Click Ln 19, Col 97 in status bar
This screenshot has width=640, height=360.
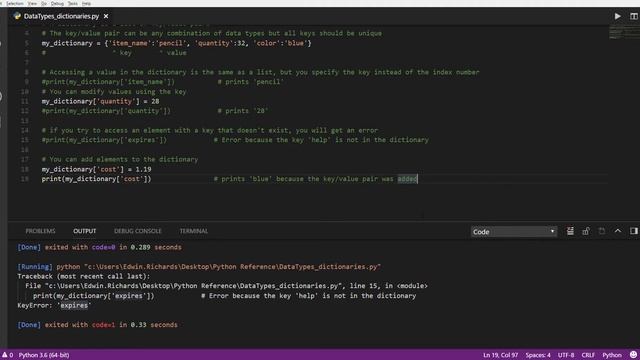[500, 355]
